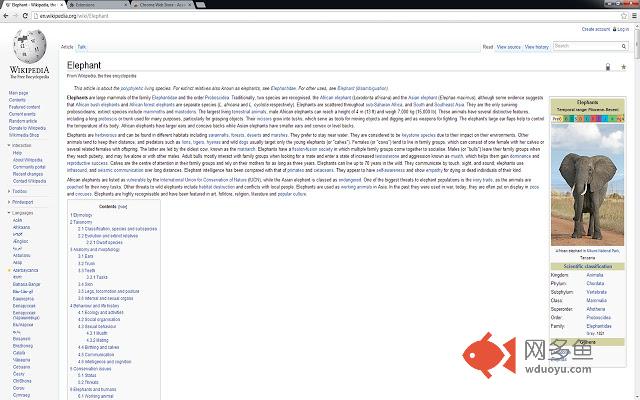Click the browser back arrow
This screenshot has width=640, height=400.
click(x=6, y=16)
